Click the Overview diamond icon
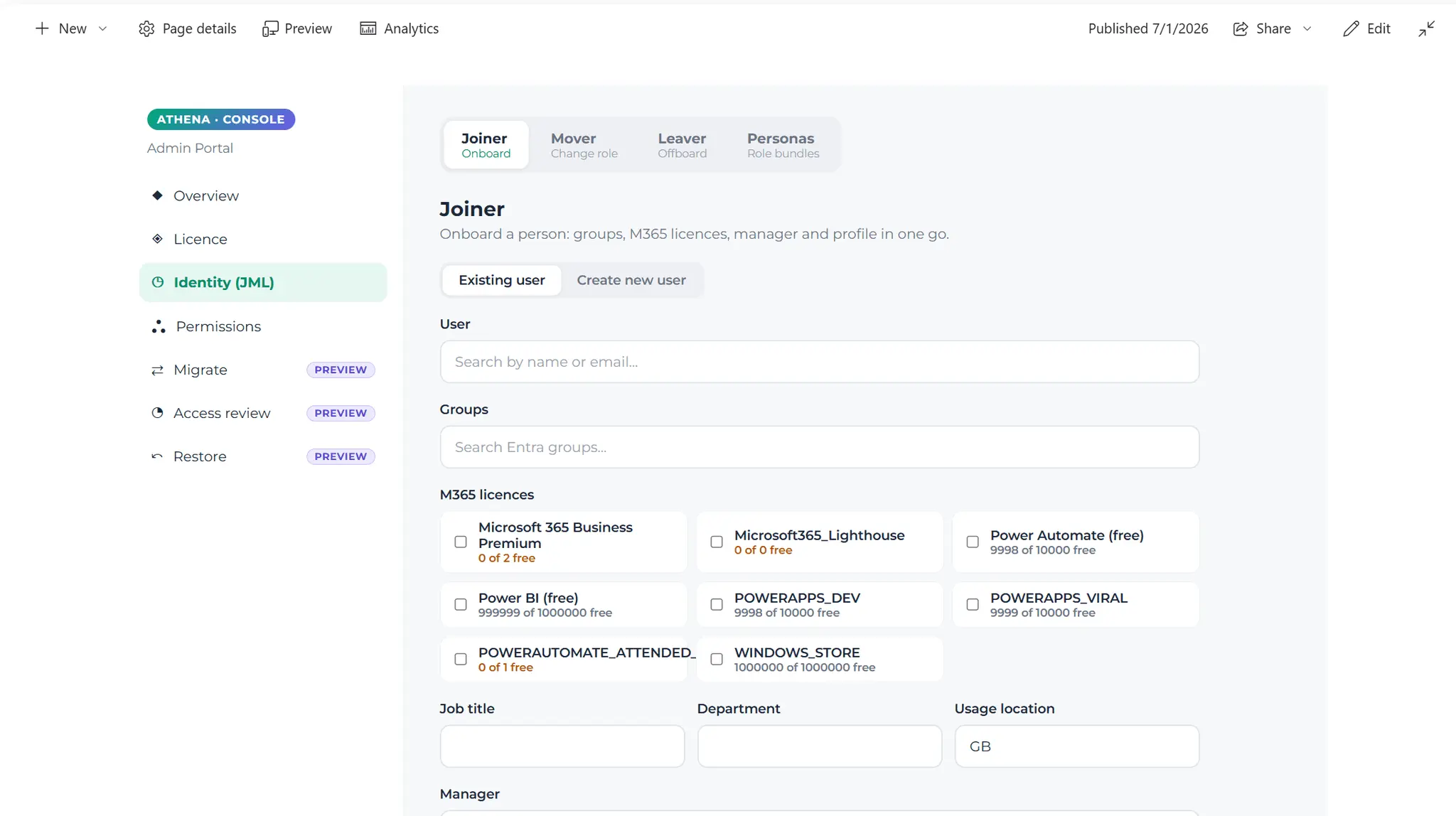Image resolution: width=1456 pixels, height=816 pixels. point(158,195)
